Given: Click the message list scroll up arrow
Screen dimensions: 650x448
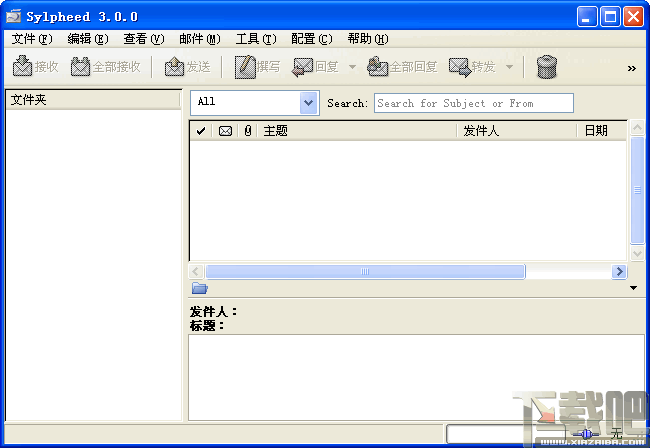Looking at the screenshot, I should (x=637, y=127).
